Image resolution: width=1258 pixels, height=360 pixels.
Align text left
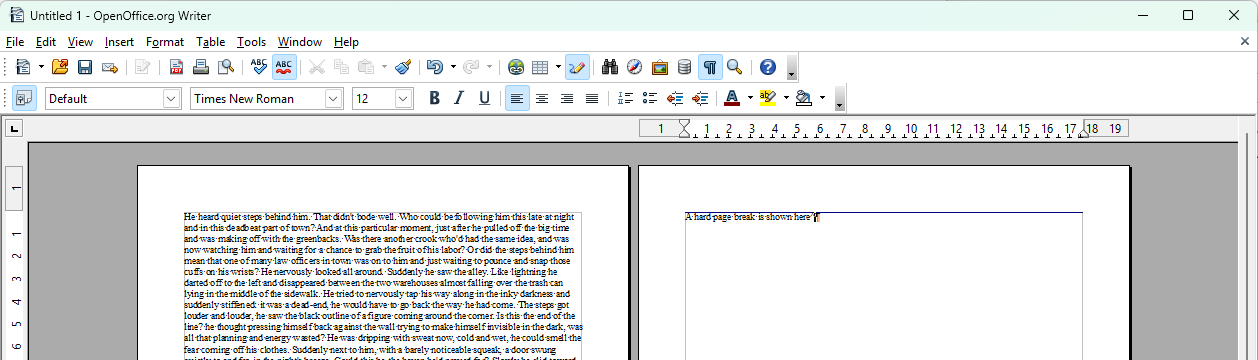[x=517, y=98]
